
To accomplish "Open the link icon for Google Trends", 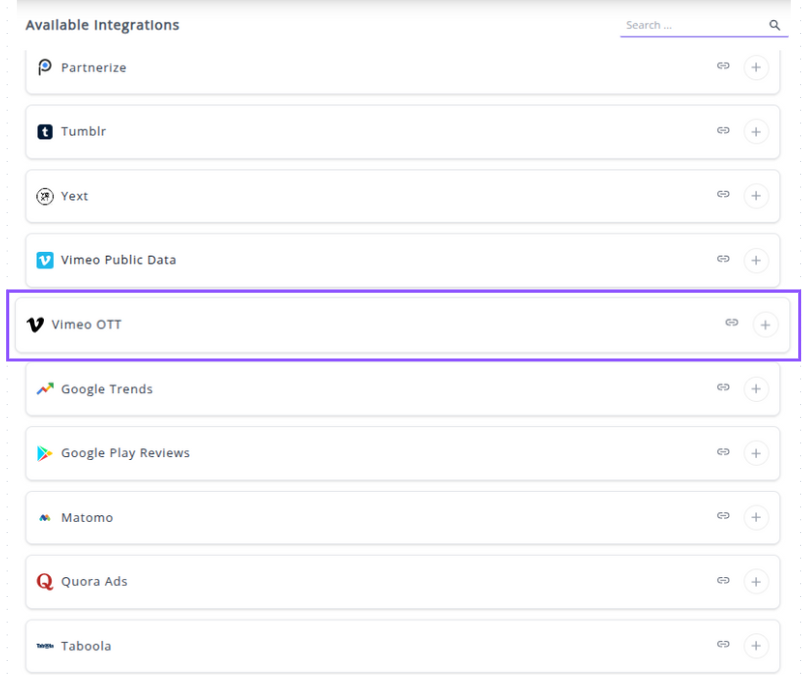I will click(x=723, y=388).
